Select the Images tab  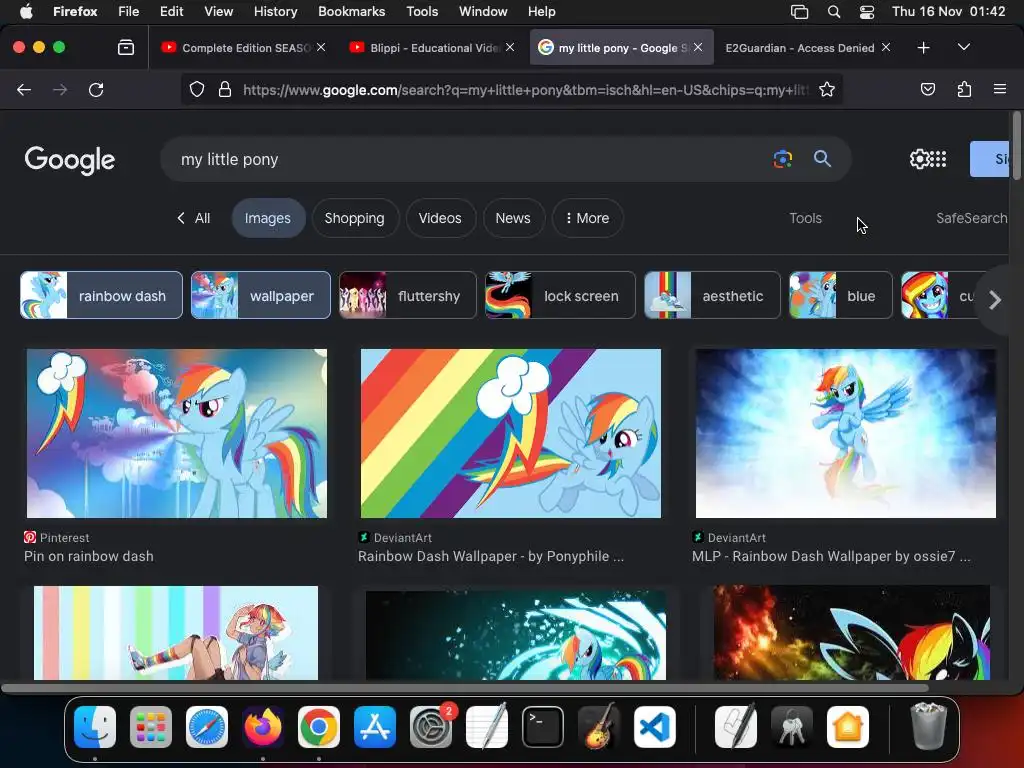[x=268, y=218]
